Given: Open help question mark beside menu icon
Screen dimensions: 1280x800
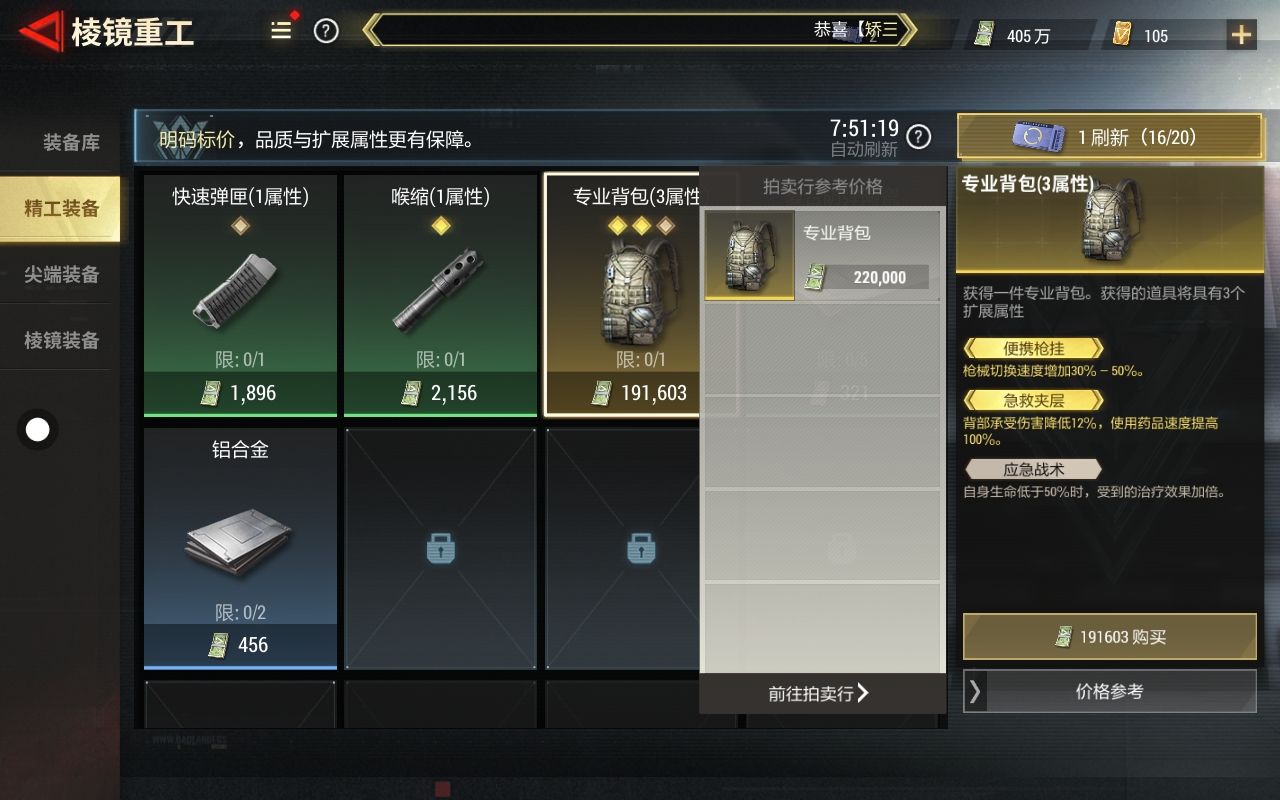Looking at the screenshot, I should coord(326,31).
